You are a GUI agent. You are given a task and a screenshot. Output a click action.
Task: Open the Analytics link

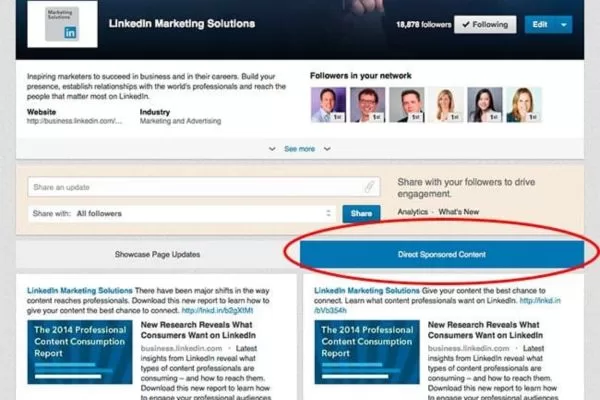[x=412, y=212]
